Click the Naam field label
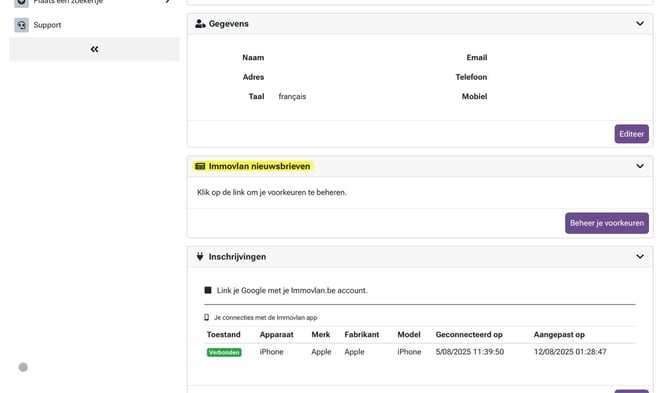670x393 pixels. 253,57
